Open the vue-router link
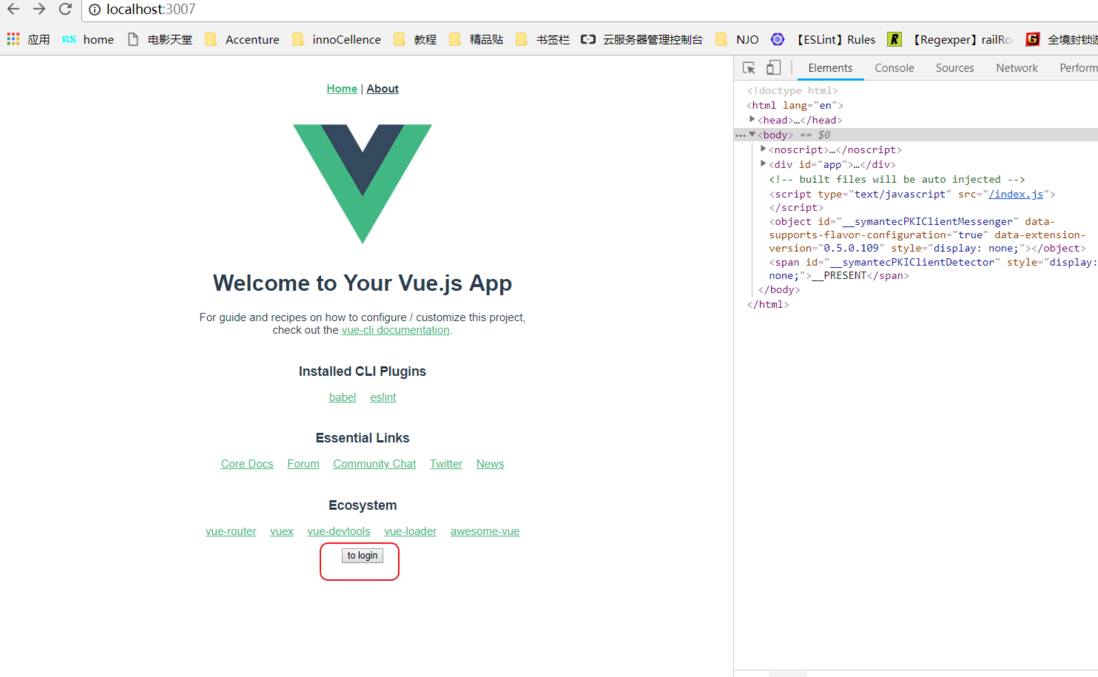The image size is (1098, 677). coord(230,531)
